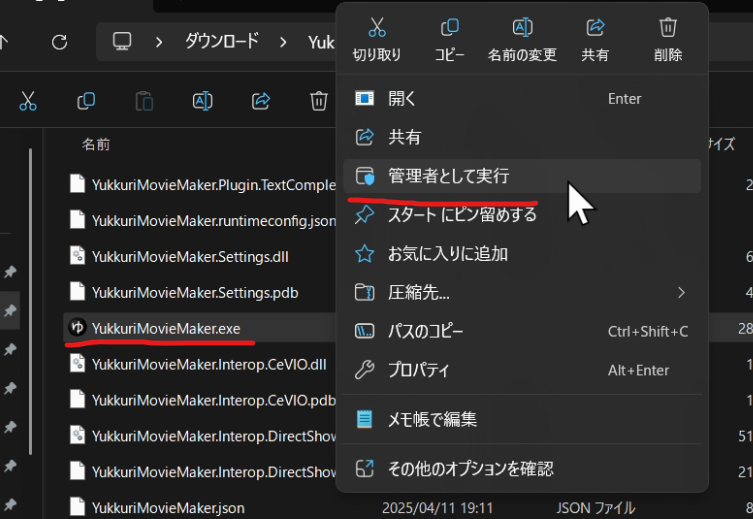Click Share (共有) icon in context menu top row

(595, 27)
